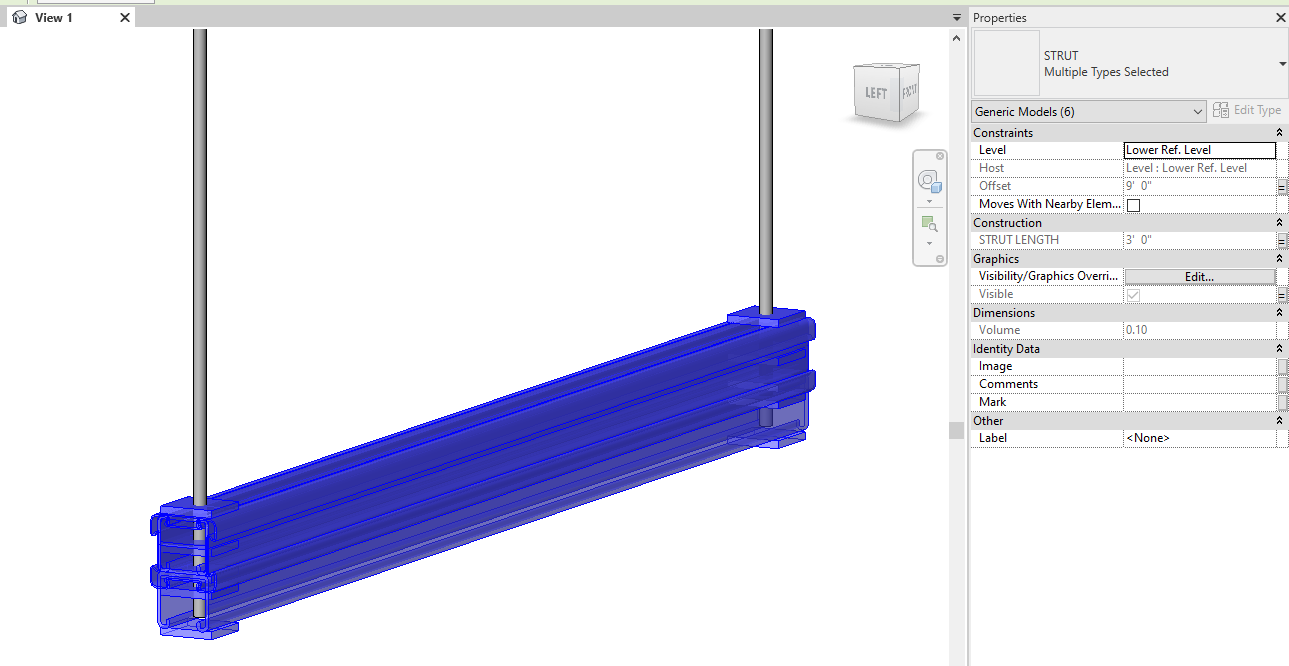Click the type preview image box in Properties
This screenshot has height=666, width=1289.
1005,63
